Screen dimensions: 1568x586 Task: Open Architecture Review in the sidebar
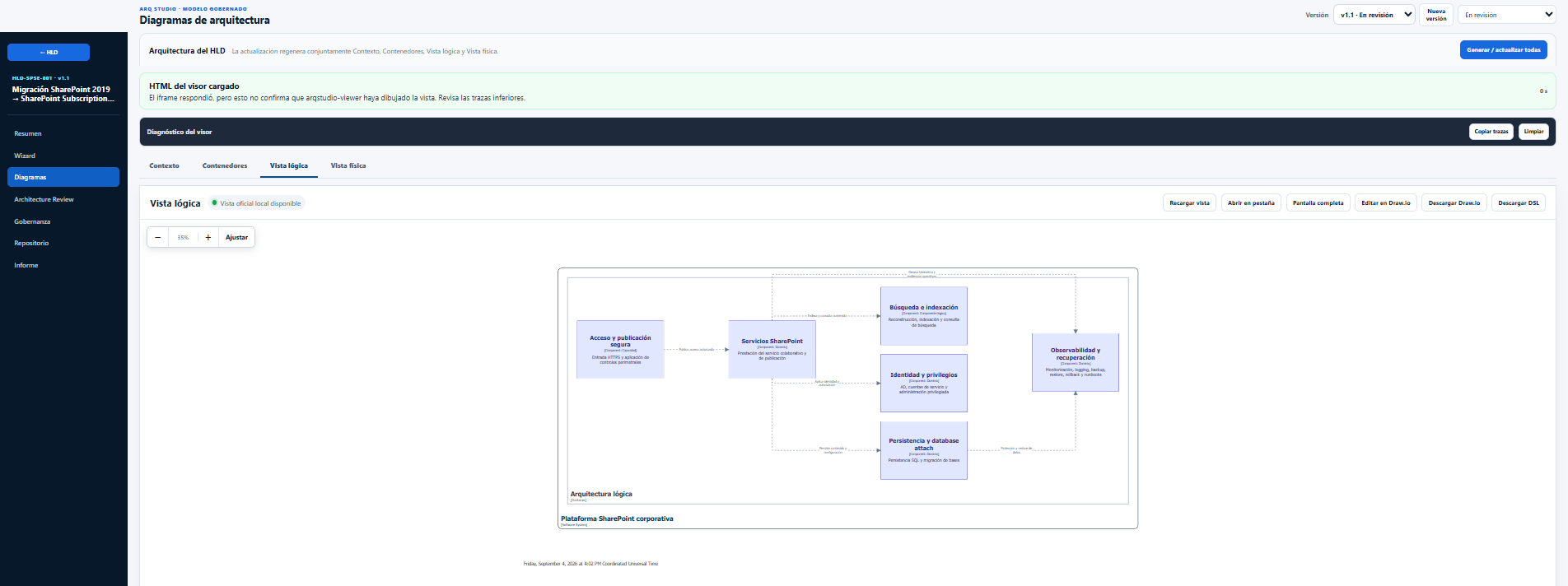point(63,199)
